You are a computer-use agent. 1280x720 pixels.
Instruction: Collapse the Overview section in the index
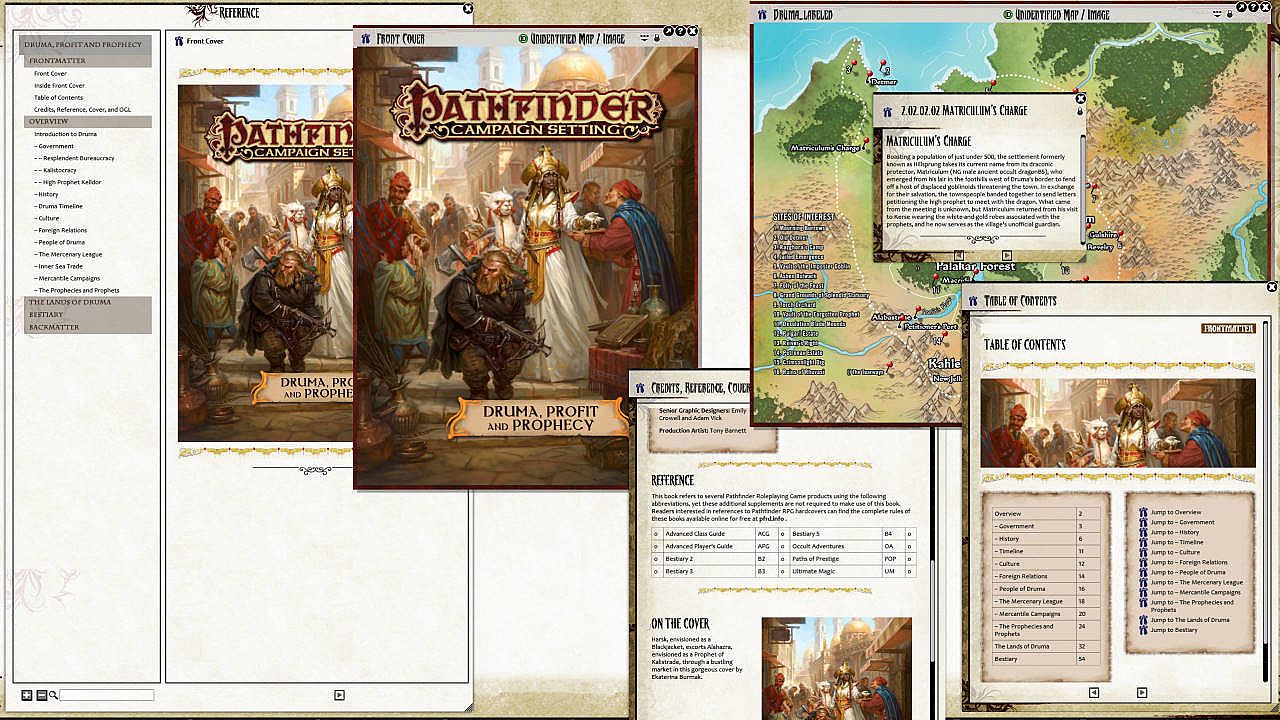[86, 122]
